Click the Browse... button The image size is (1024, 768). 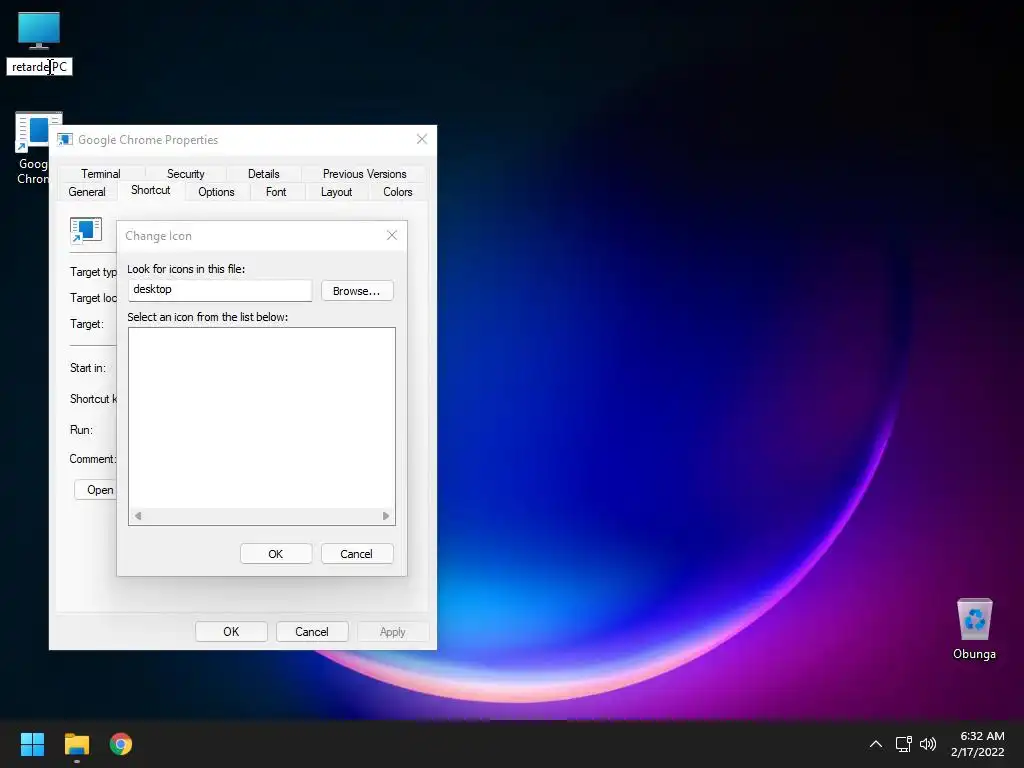357,291
